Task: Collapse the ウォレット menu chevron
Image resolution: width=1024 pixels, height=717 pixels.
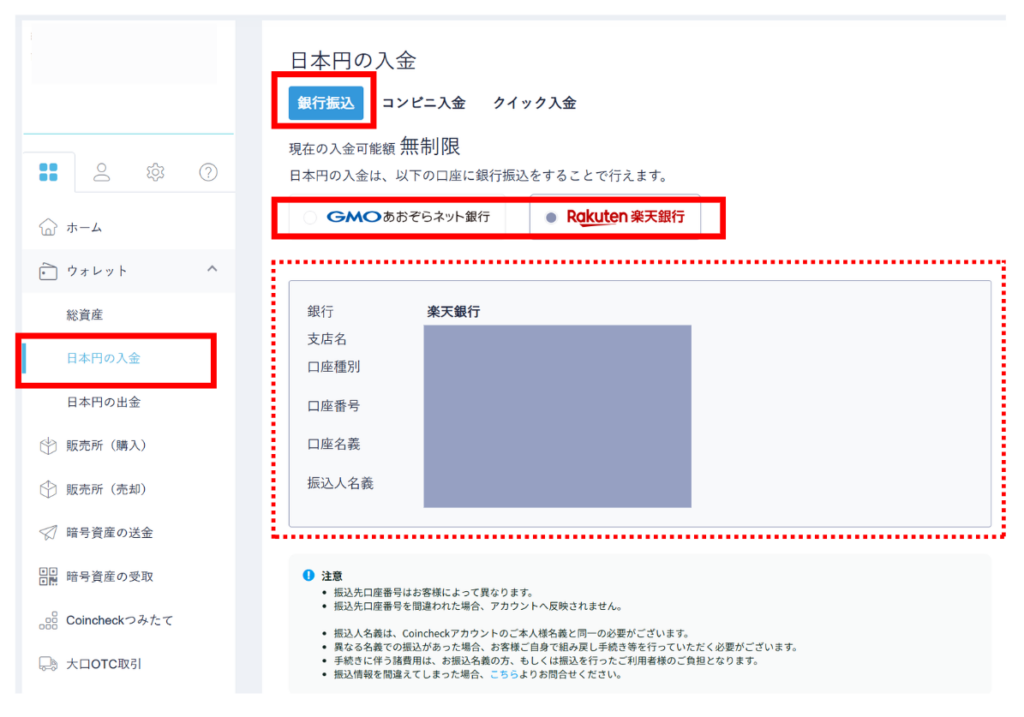Action: (x=212, y=269)
